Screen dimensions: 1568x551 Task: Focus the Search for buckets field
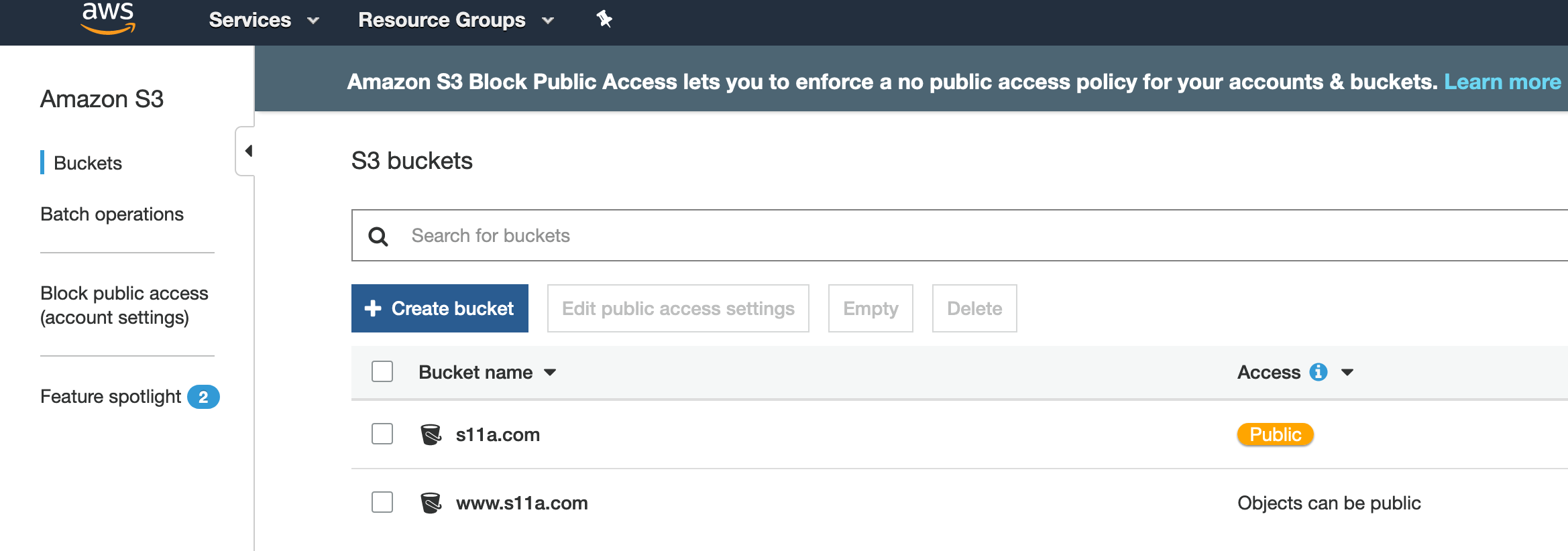coord(939,236)
